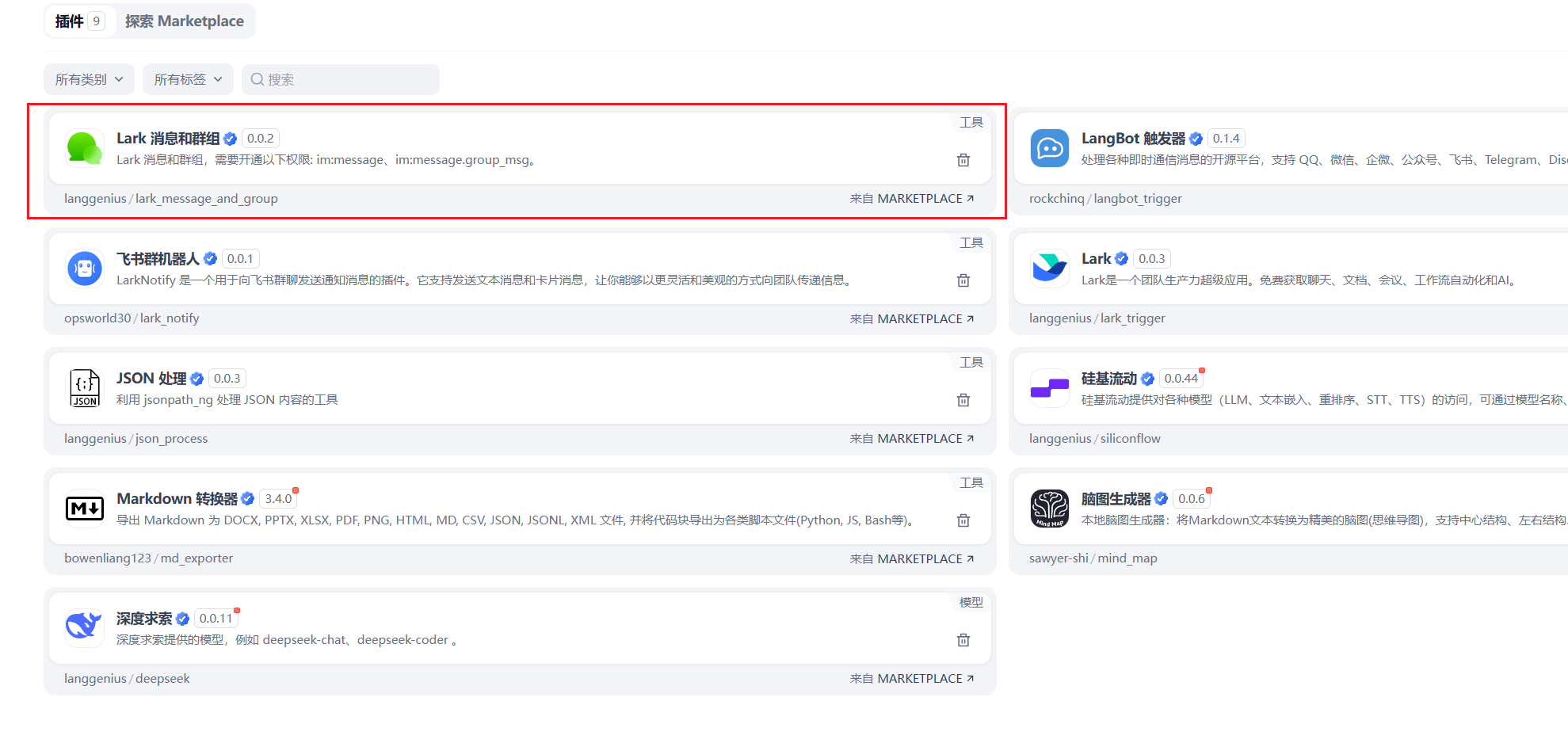
Task: Open the LangBot 触发器 plugin title
Action: click(x=1133, y=139)
